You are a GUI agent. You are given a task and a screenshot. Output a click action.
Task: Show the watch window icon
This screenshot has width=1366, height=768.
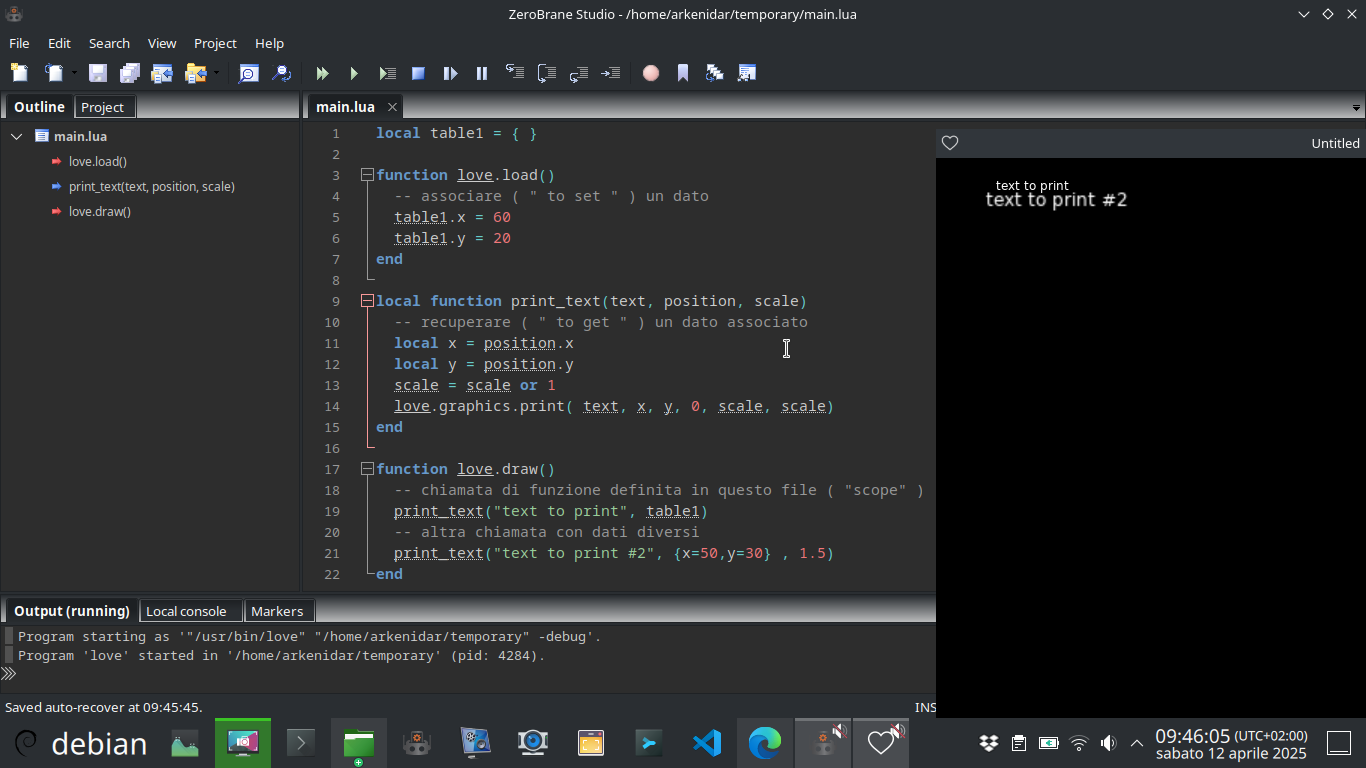click(747, 73)
